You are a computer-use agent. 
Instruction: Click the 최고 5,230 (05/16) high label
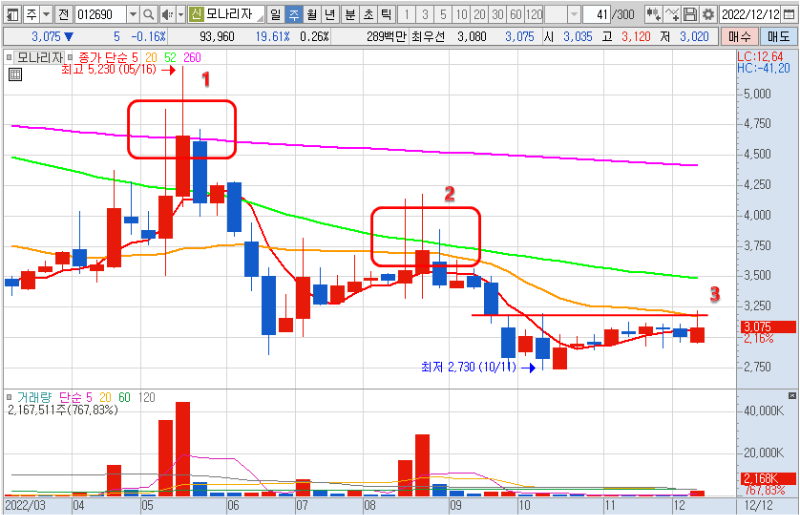coord(109,69)
